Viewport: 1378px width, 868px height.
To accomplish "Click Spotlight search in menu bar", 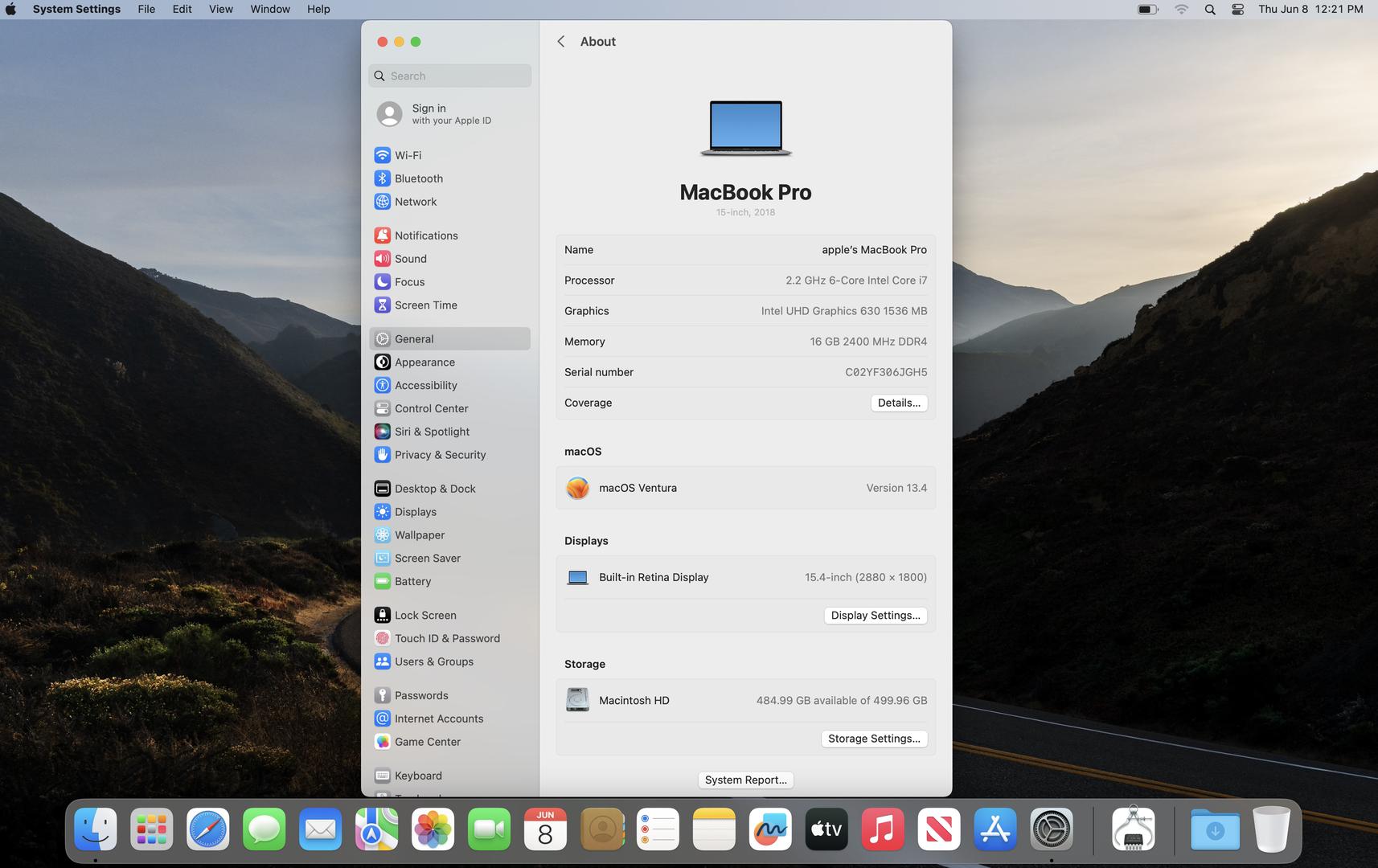I will [x=1210, y=9].
